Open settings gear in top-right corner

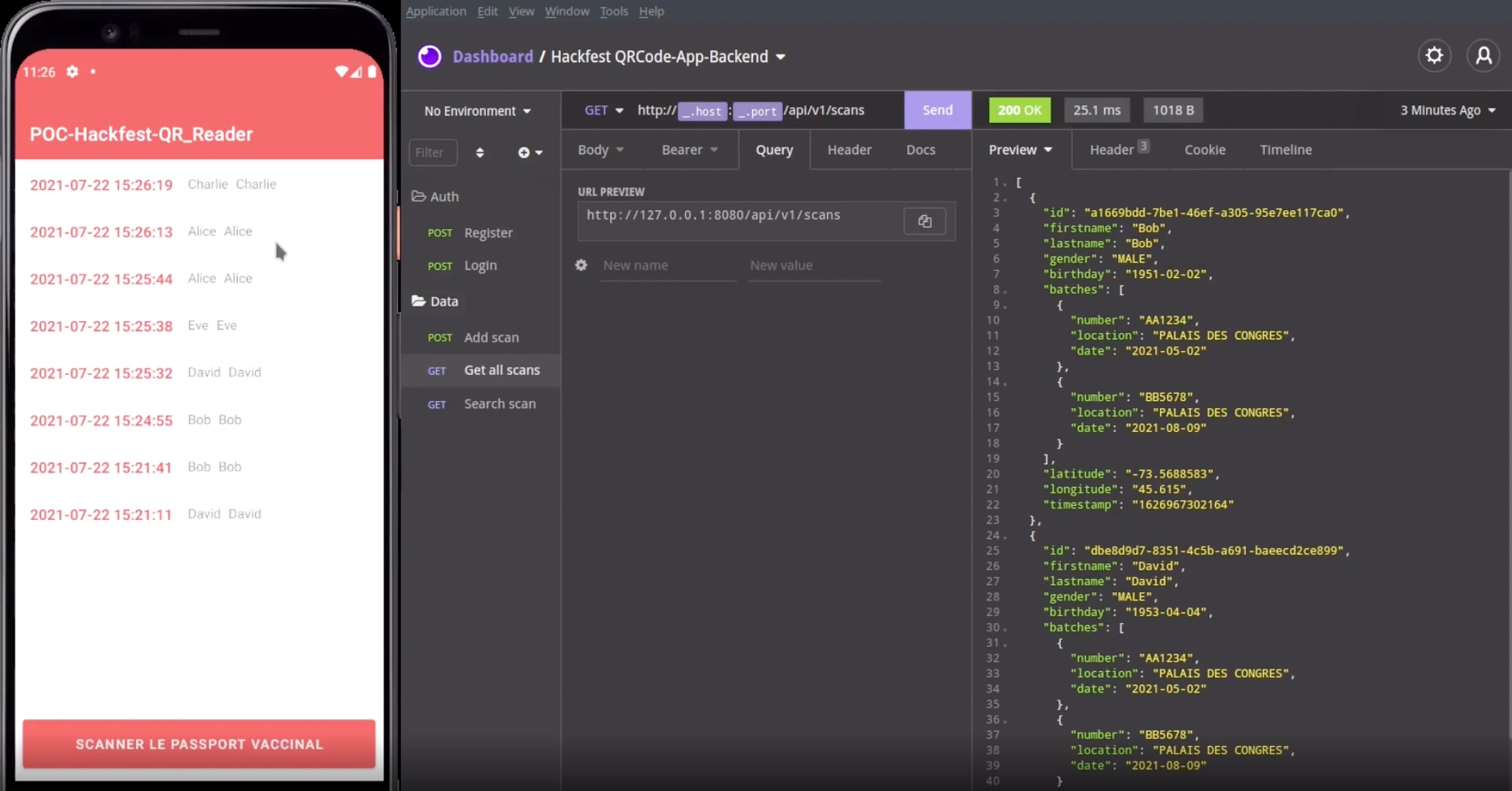[1434, 56]
